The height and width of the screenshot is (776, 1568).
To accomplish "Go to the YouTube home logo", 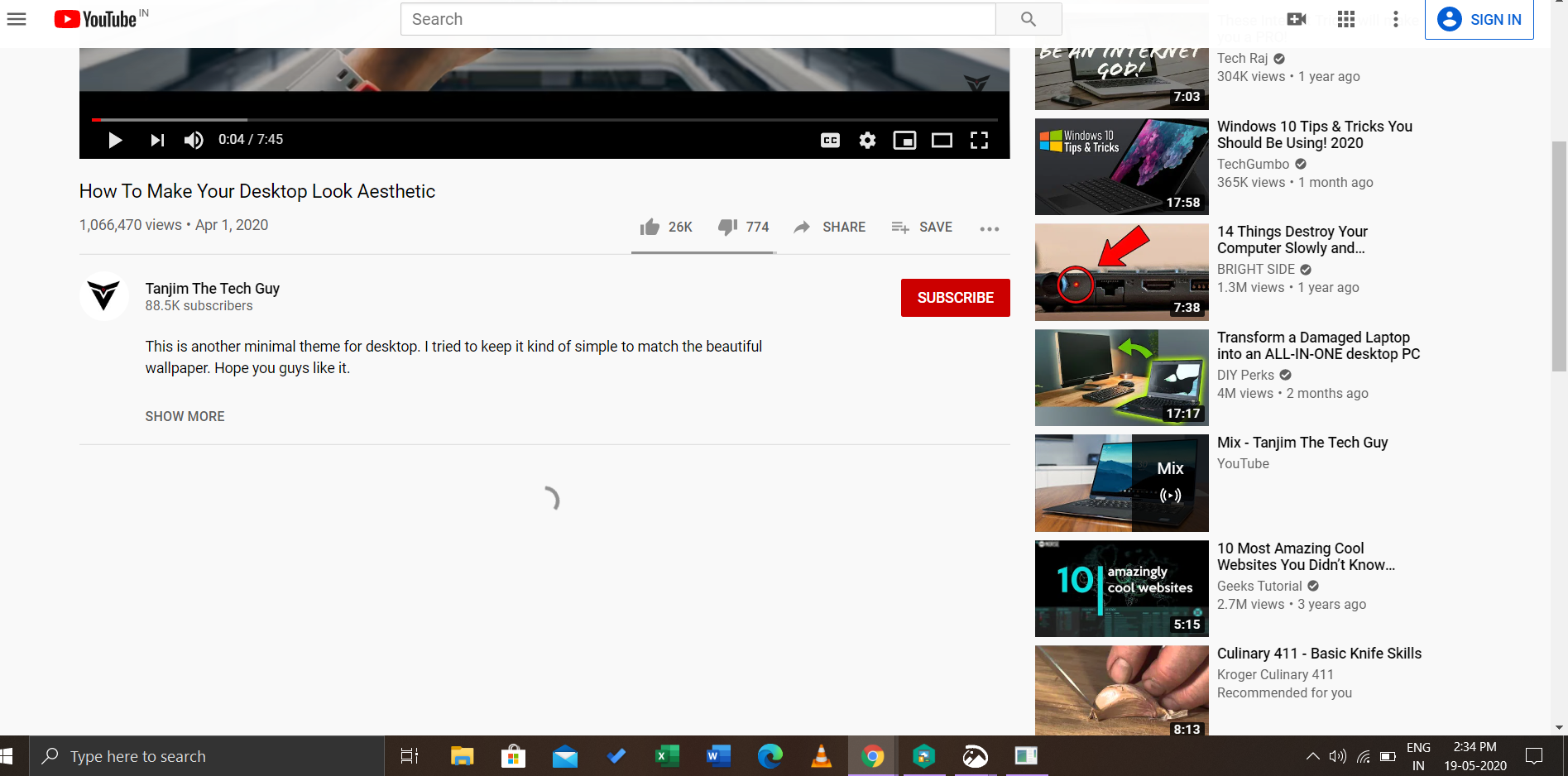I will pyautogui.click(x=95, y=19).
